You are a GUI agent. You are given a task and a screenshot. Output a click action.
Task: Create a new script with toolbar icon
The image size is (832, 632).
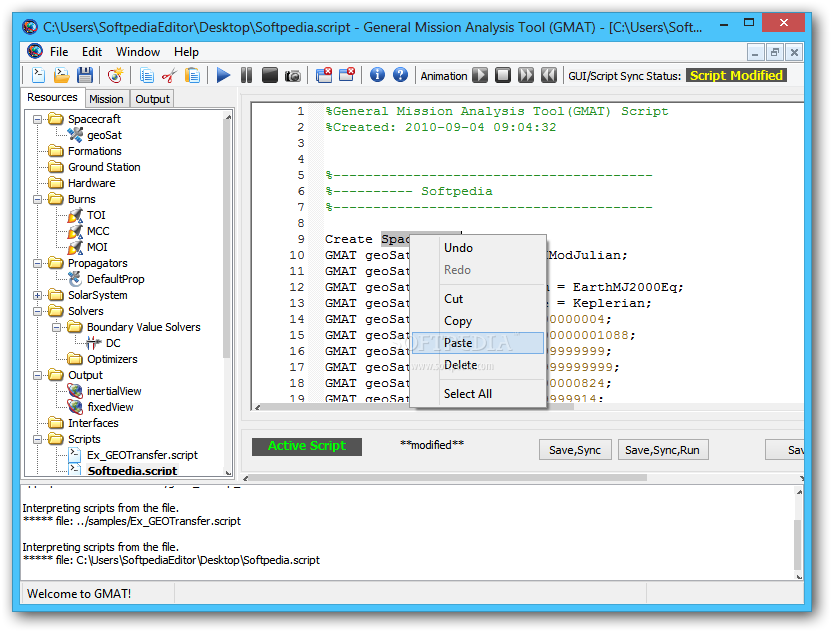tap(38, 75)
